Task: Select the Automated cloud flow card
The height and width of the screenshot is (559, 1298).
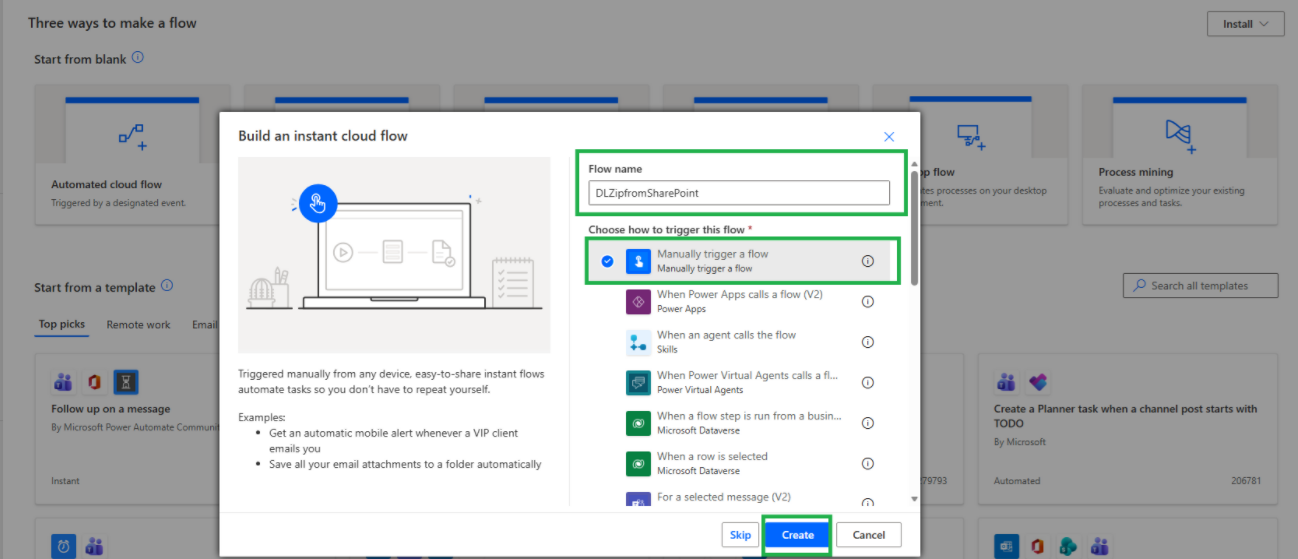Action: pyautogui.click(x=127, y=152)
